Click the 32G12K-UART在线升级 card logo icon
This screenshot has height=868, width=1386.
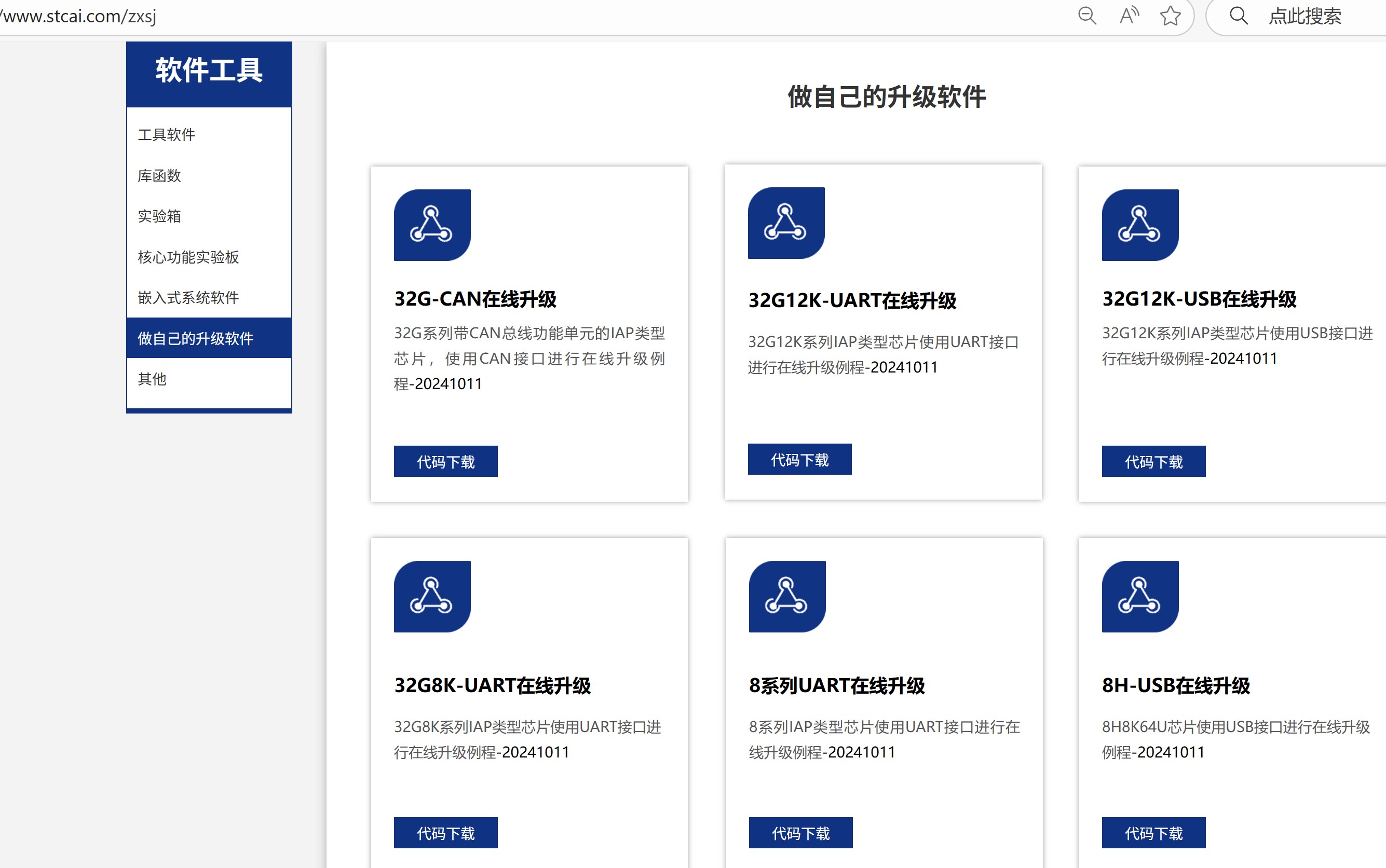pyautogui.click(x=786, y=223)
